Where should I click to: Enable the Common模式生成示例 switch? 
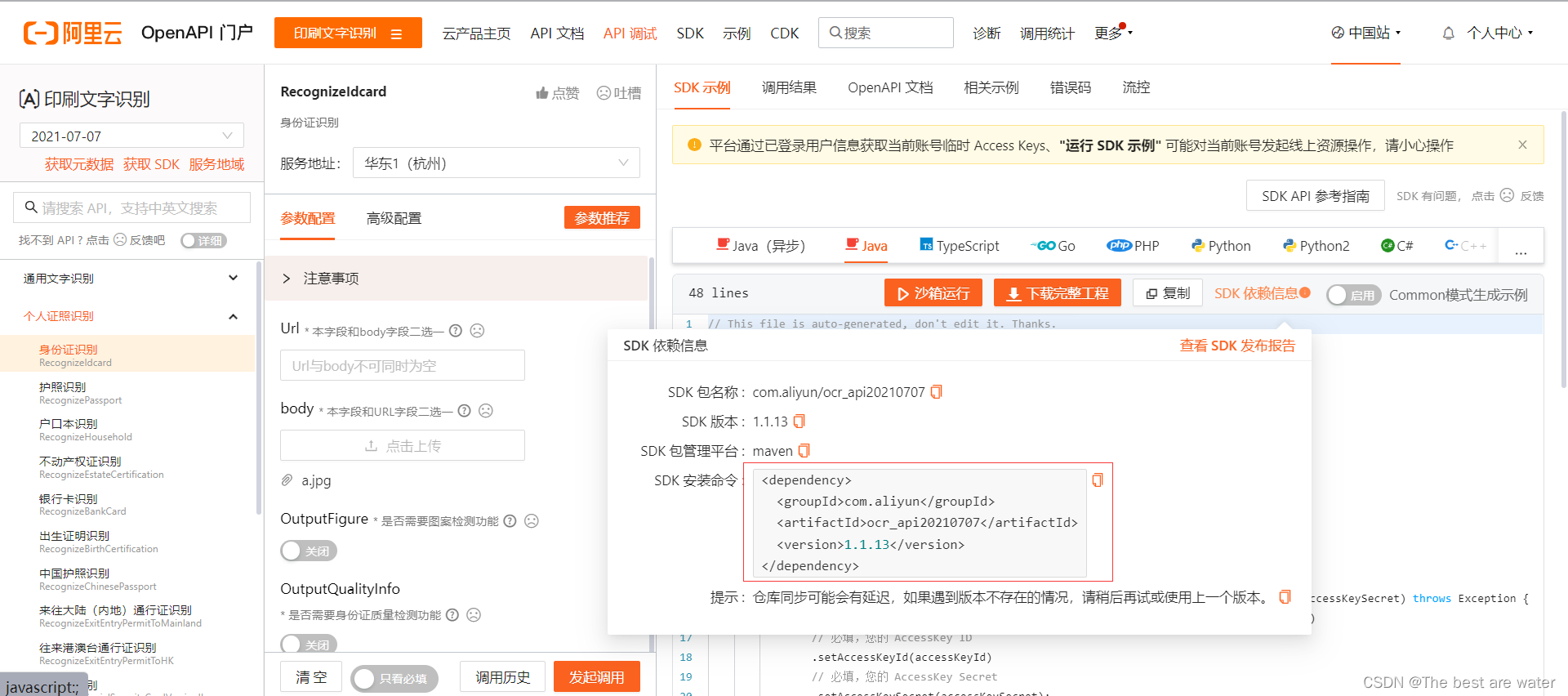(1354, 295)
